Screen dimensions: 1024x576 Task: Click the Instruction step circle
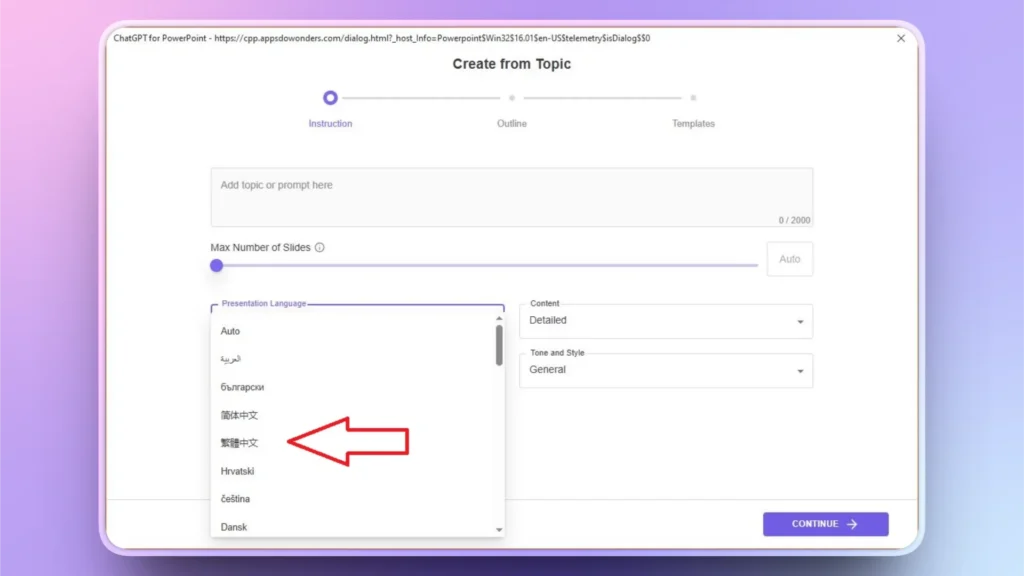point(330,98)
